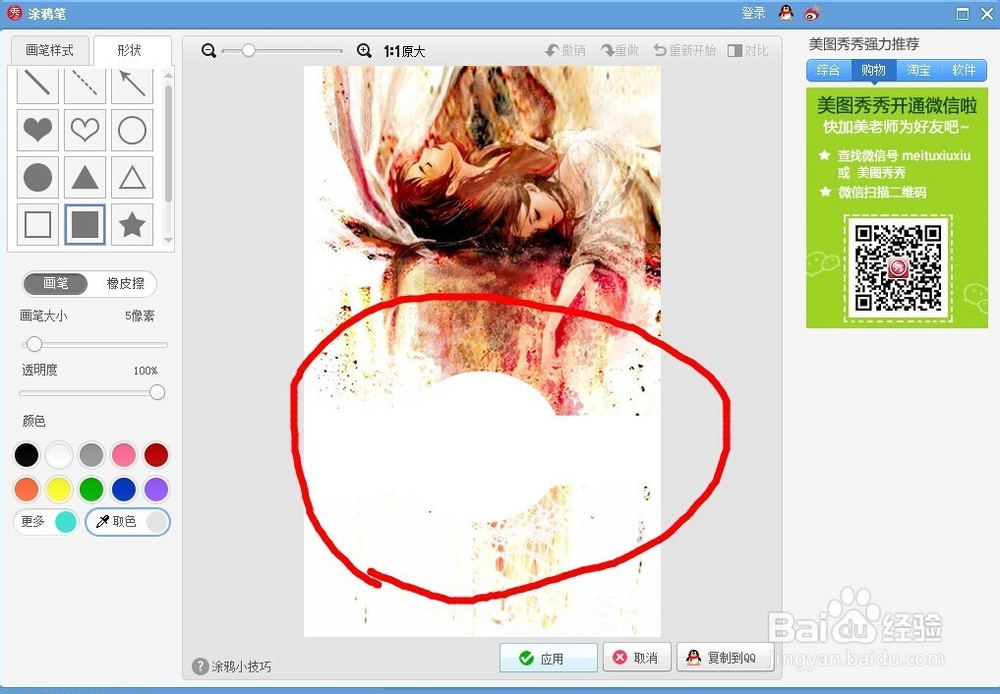Open the Weibo icon in title bar
Viewport: 1000px width, 694px height.
[x=812, y=13]
